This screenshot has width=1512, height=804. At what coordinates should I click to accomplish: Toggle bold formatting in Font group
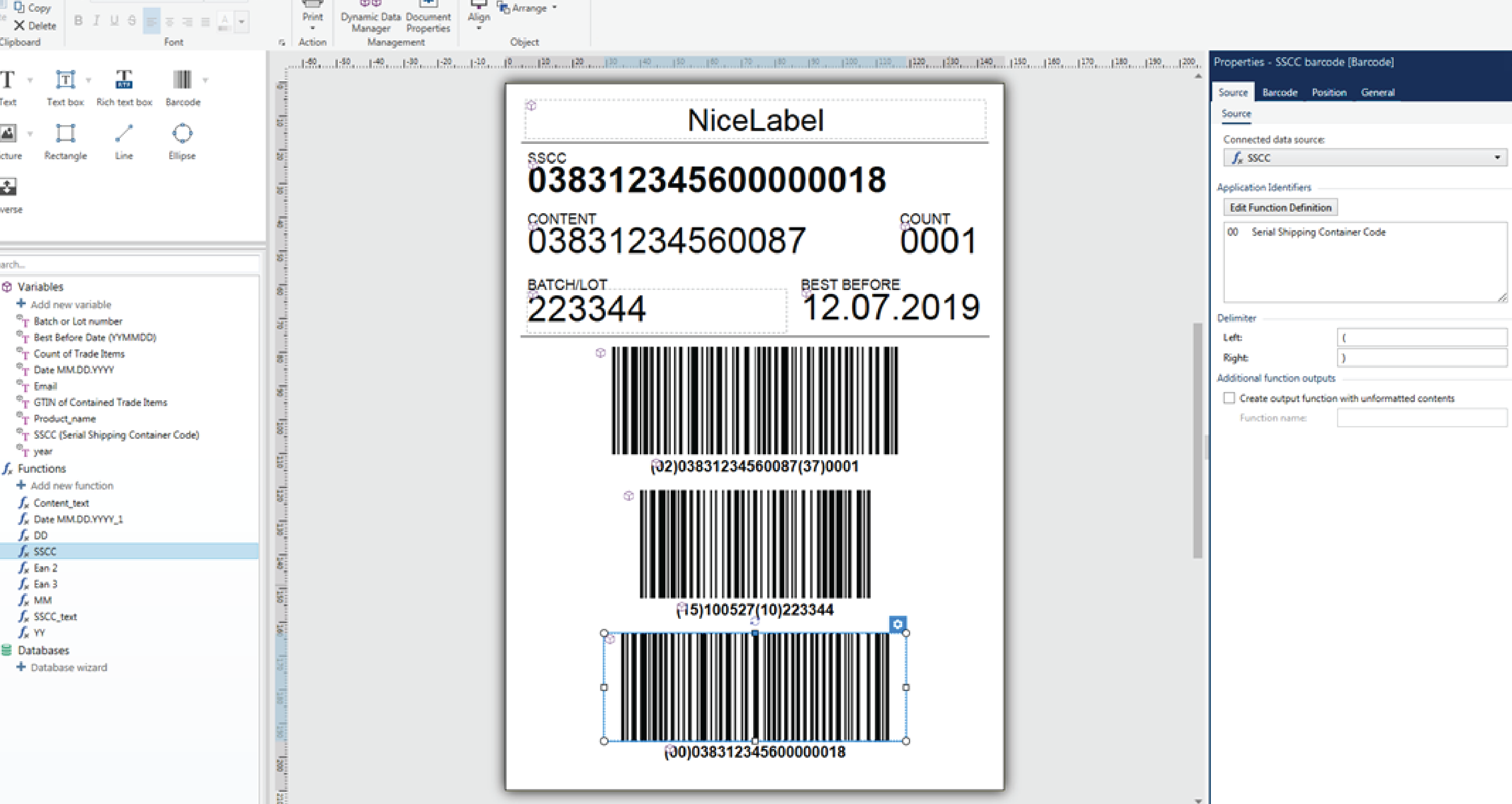[x=78, y=21]
